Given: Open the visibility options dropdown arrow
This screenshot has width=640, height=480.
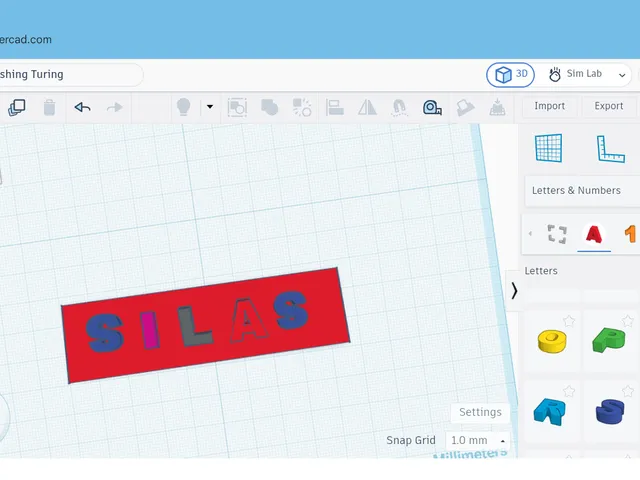Looking at the screenshot, I should 210,107.
